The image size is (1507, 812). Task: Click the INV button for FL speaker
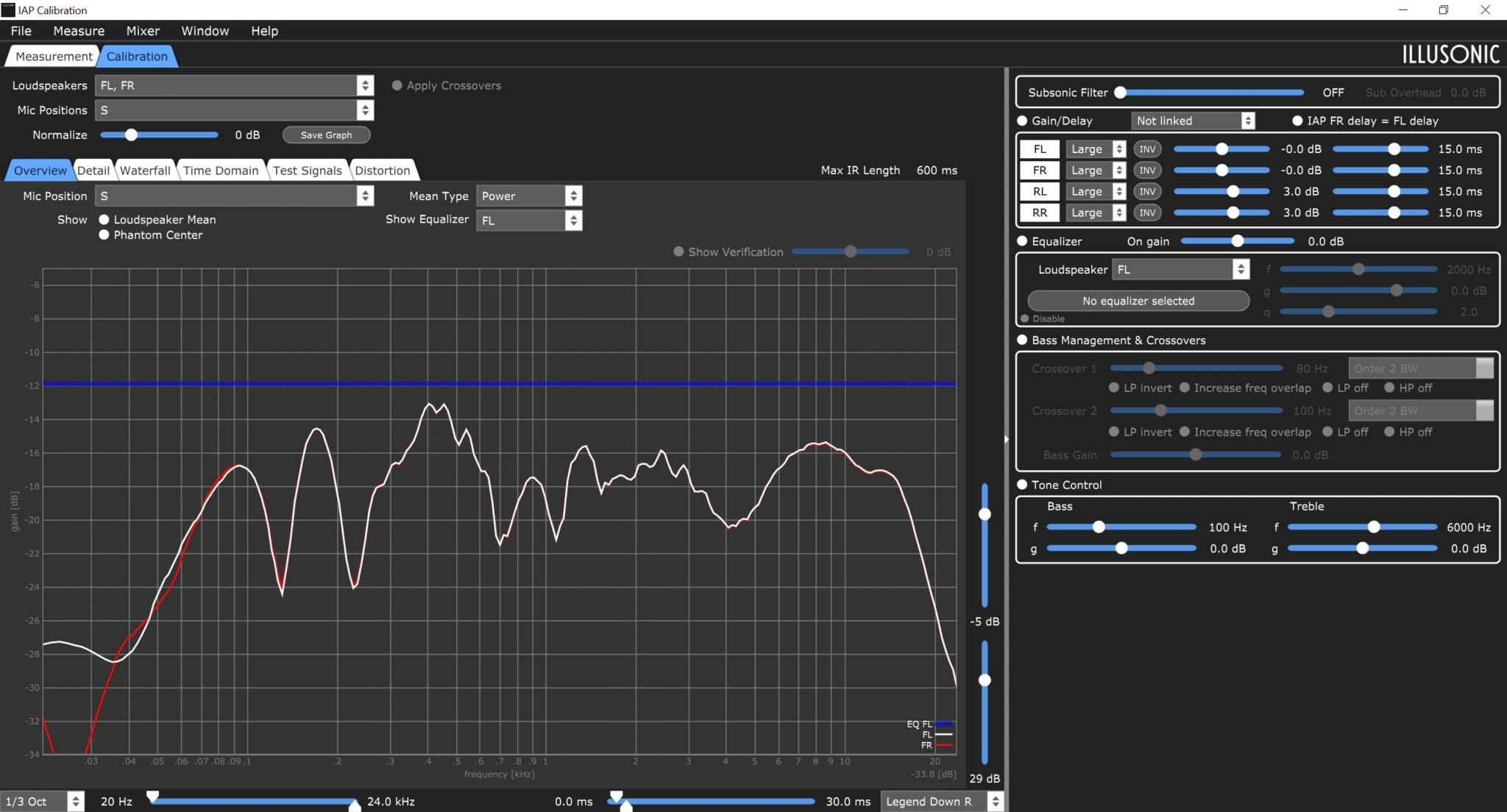pyautogui.click(x=1147, y=149)
